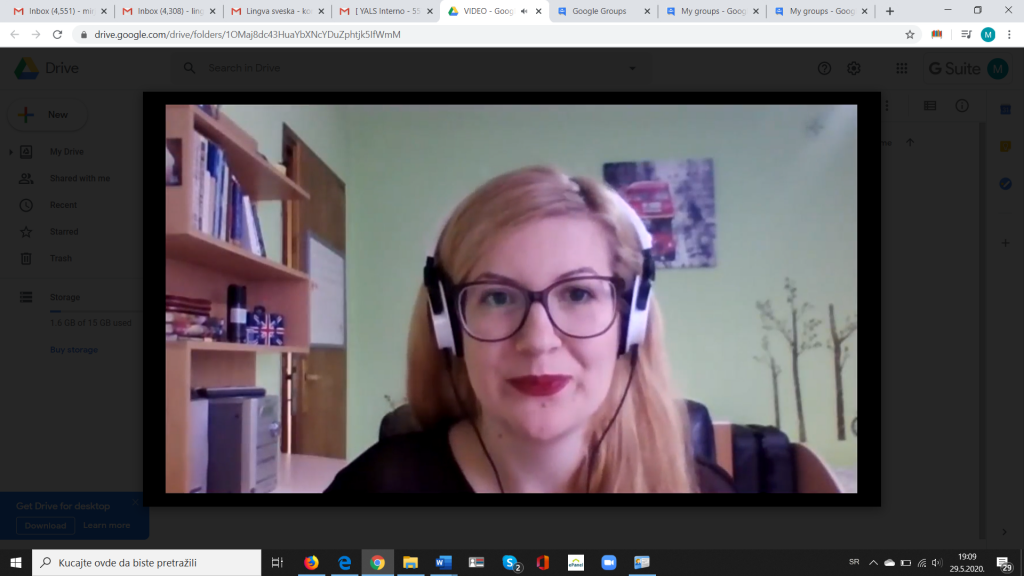Open the Google apps grid launcher
1024x576 pixels.
click(901, 69)
